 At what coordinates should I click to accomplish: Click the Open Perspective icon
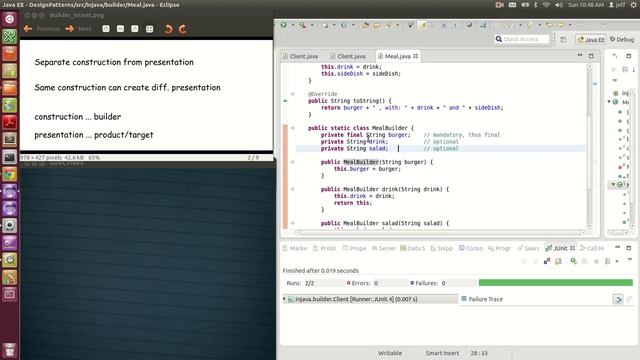pyautogui.click(x=563, y=40)
